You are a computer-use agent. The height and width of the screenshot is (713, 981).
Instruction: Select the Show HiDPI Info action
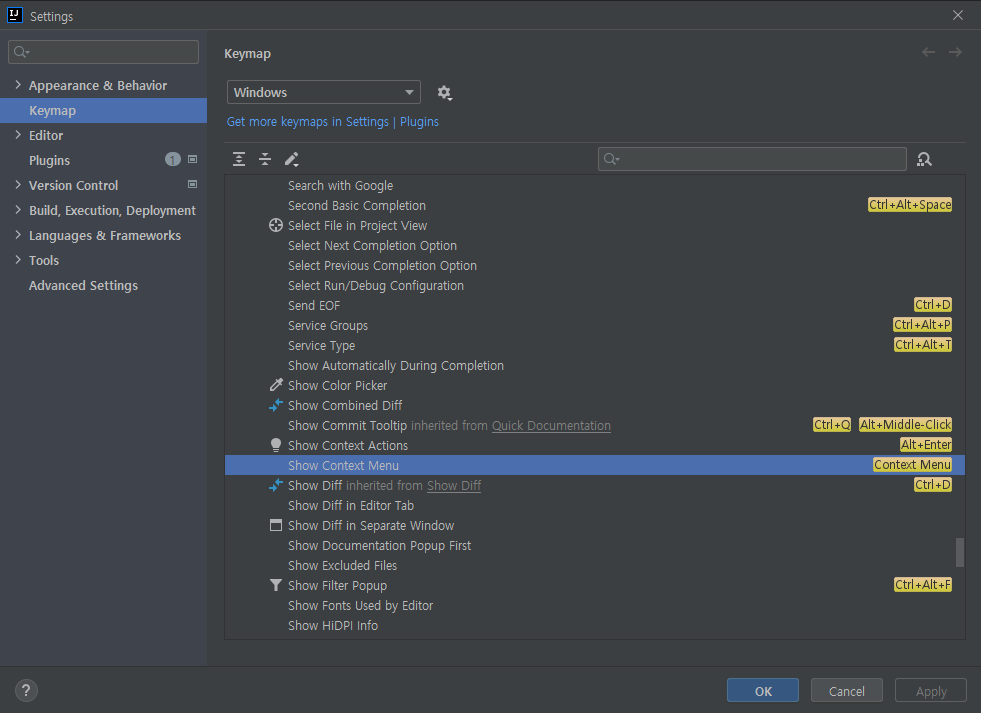[594, 626]
